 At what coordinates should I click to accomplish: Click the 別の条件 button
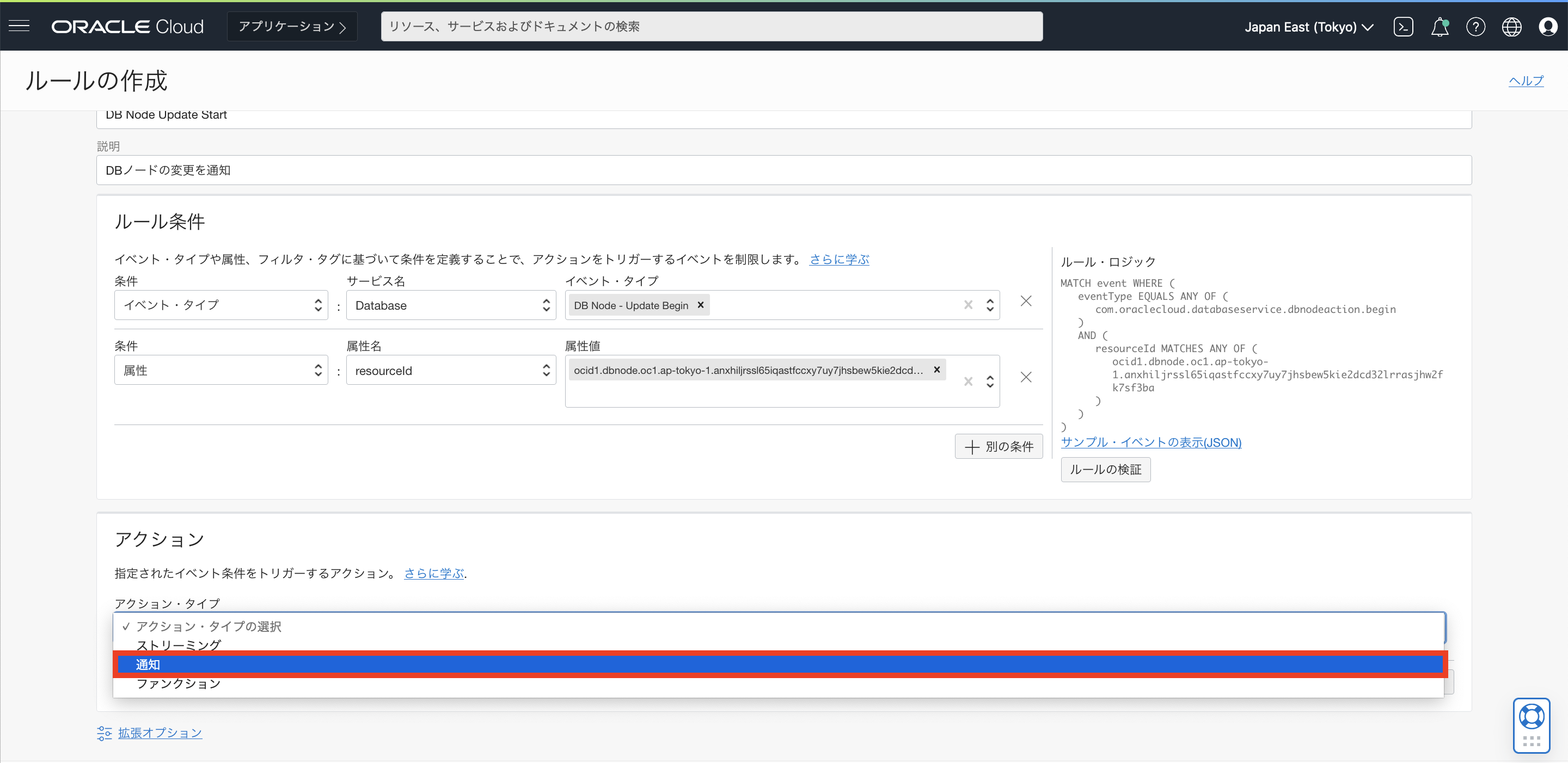pos(999,446)
